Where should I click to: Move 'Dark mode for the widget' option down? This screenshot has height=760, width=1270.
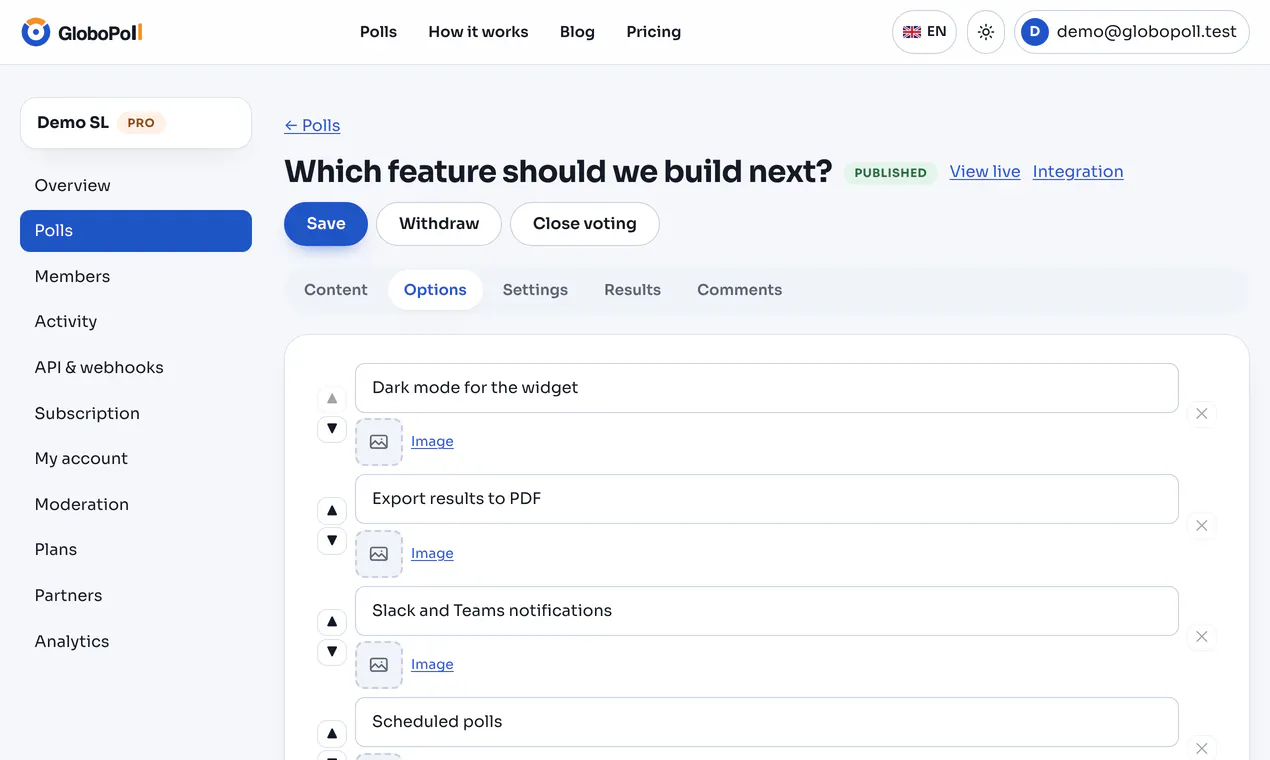(332, 429)
